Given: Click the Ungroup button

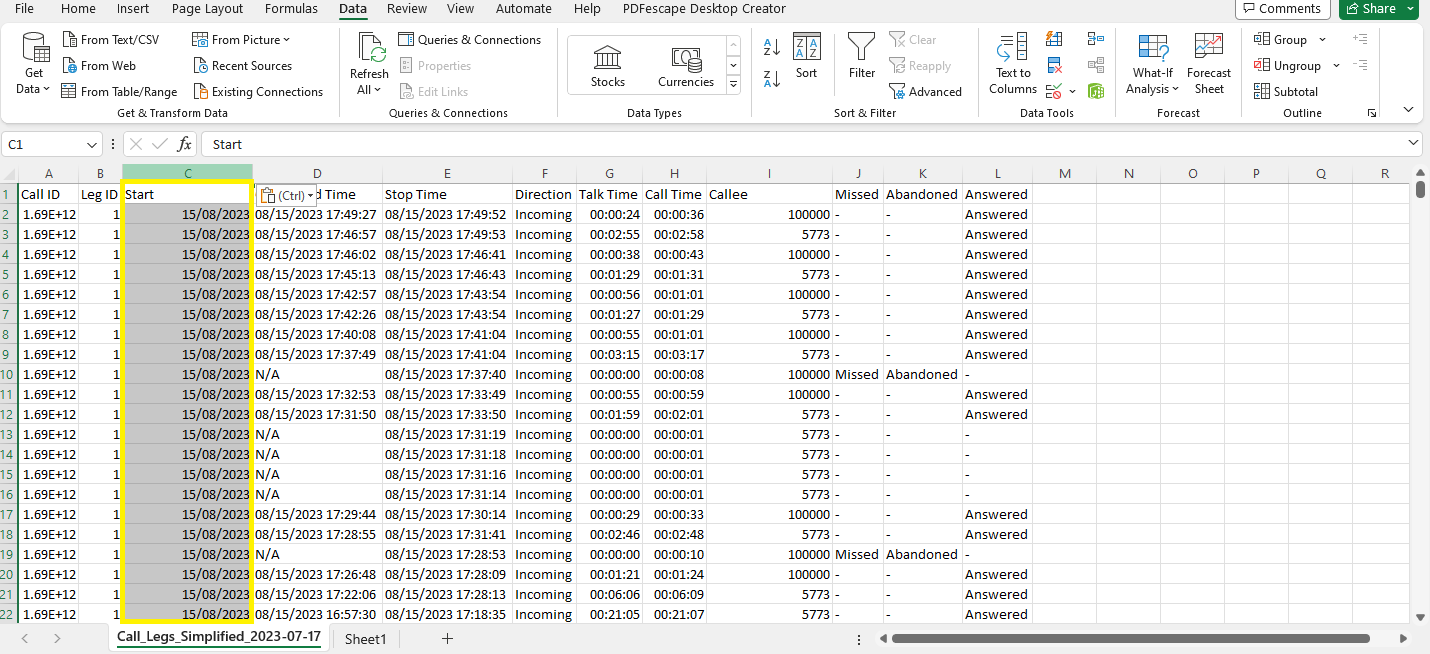Looking at the screenshot, I should [x=1288, y=66].
